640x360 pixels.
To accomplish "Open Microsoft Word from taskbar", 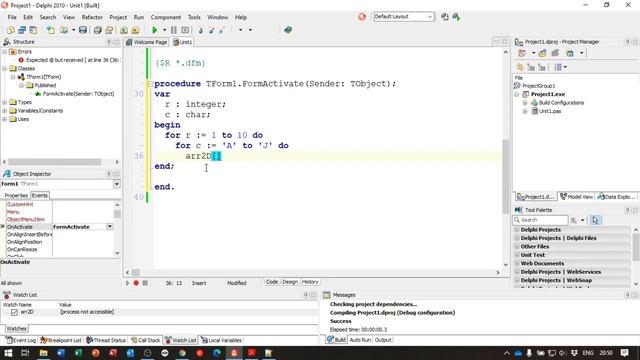I will [60, 353].
